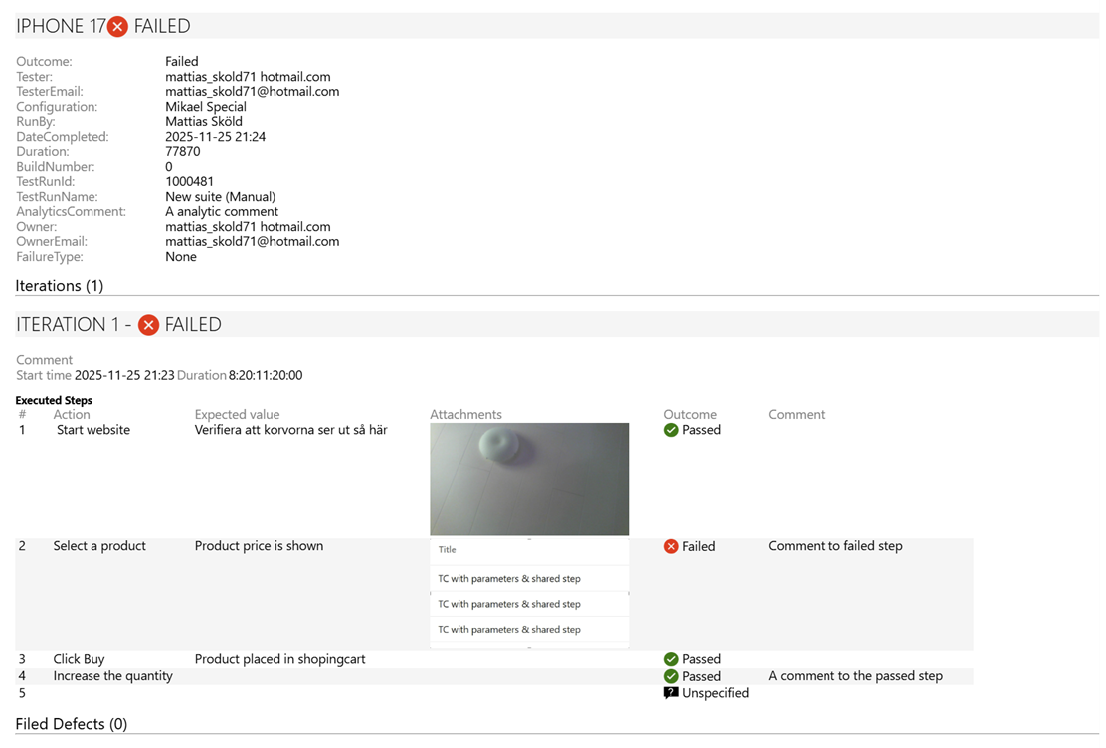Click the Start time value 2025-11-25 21:23

[125, 375]
